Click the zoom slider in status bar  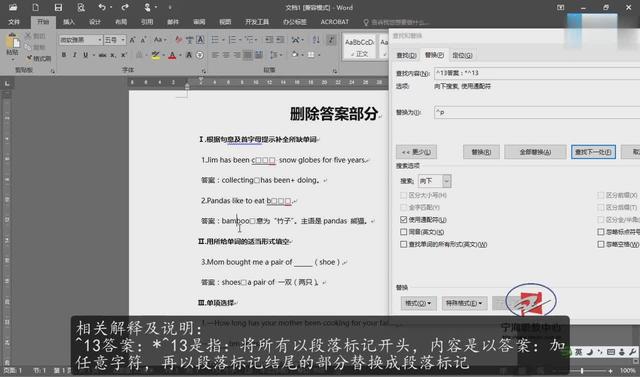click(x=582, y=370)
